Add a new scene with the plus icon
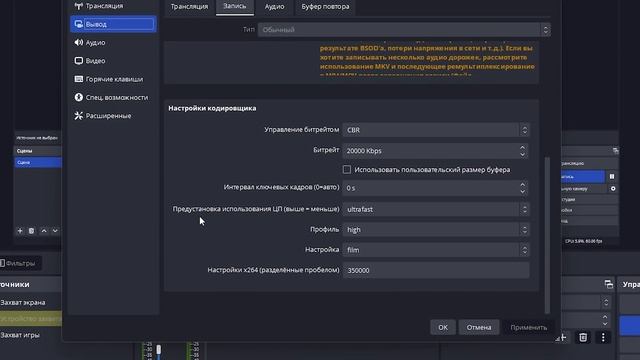This screenshot has width=640, height=360. click(x=20, y=231)
